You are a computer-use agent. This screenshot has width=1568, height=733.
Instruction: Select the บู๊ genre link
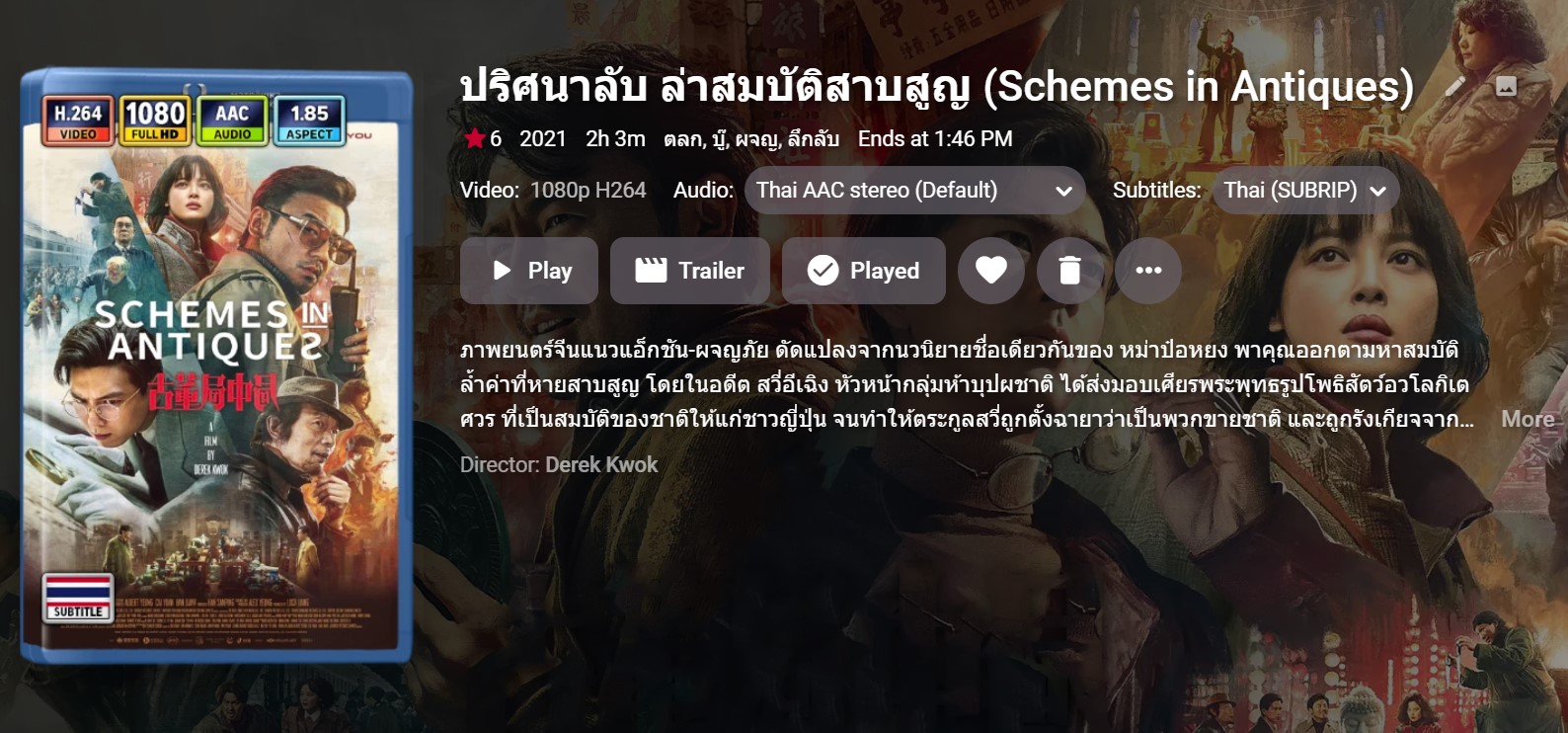pyautogui.click(x=718, y=139)
